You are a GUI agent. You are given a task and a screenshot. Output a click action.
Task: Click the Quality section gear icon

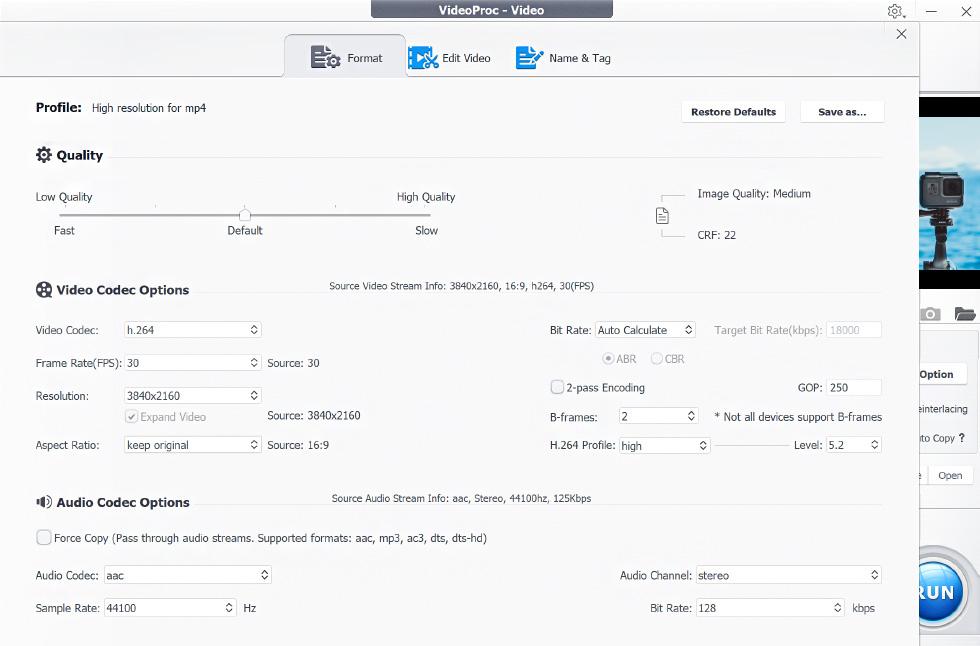point(44,155)
